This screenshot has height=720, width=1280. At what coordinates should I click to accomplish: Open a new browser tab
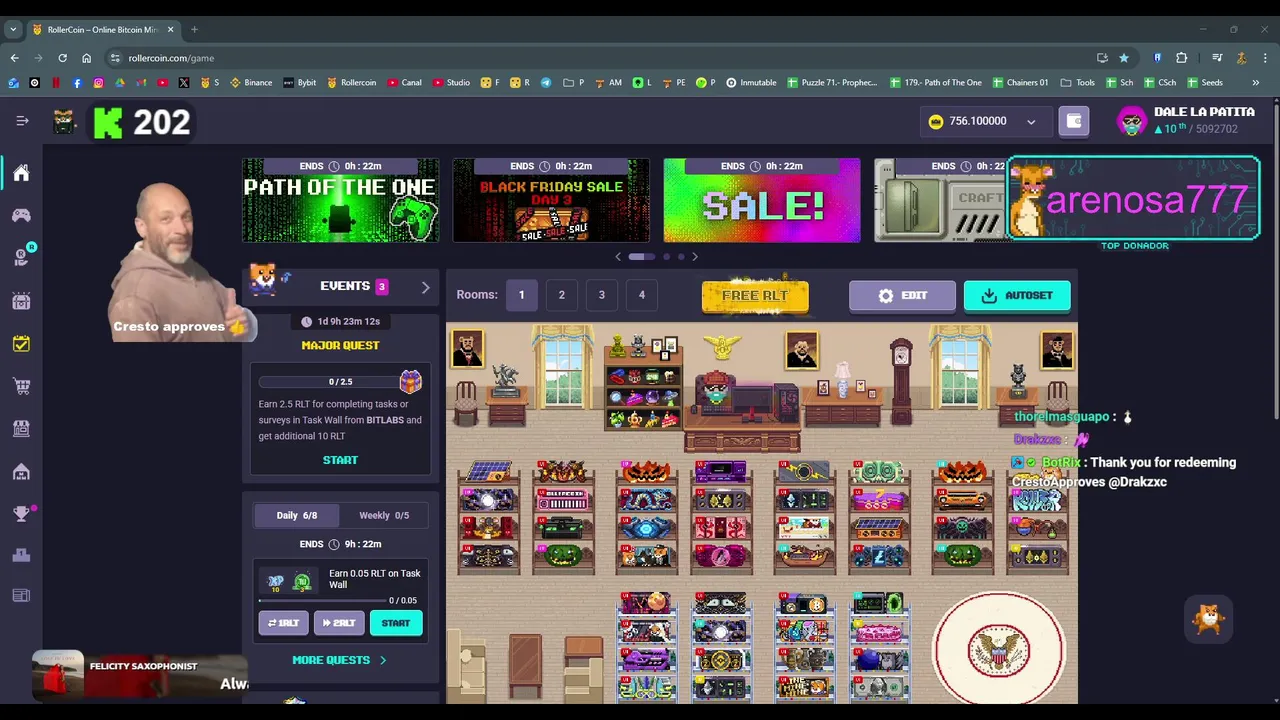(194, 30)
